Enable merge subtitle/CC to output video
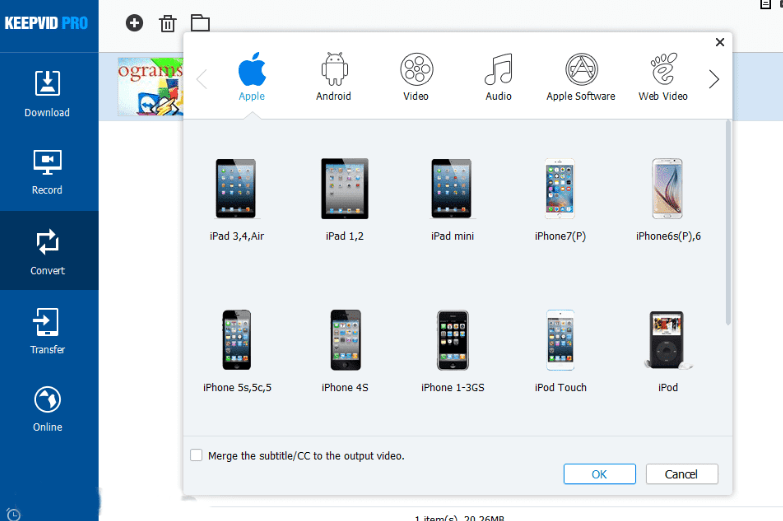The image size is (783, 521). 196,455
